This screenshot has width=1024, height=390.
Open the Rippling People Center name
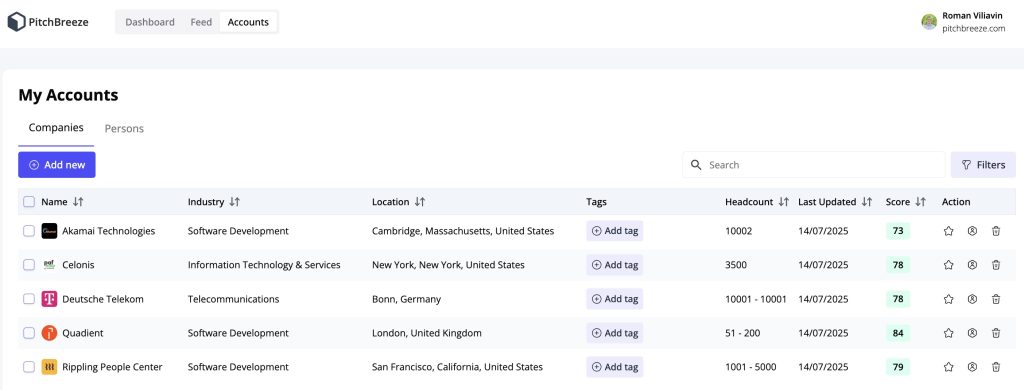coord(112,366)
